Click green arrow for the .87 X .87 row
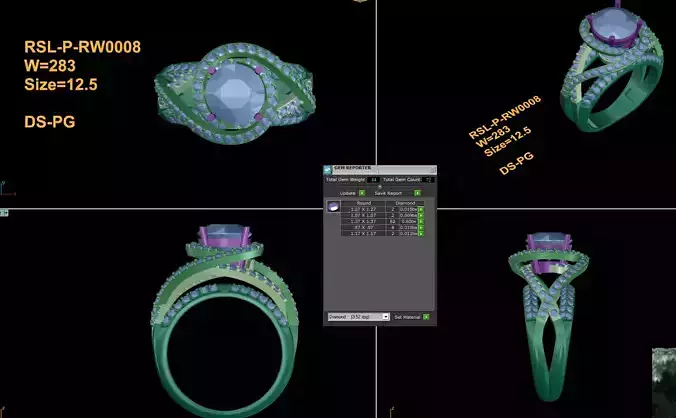 [421, 228]
